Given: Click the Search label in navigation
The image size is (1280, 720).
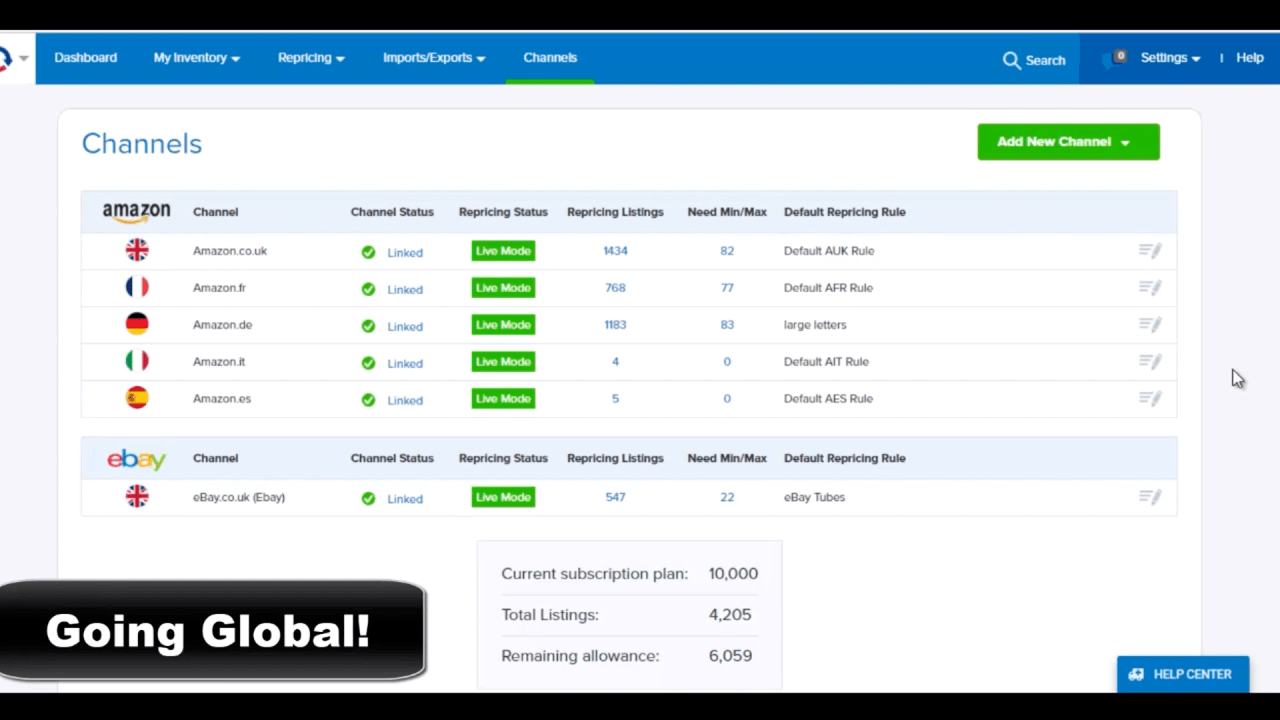Looking at the screenshot, I should 1045,60.
